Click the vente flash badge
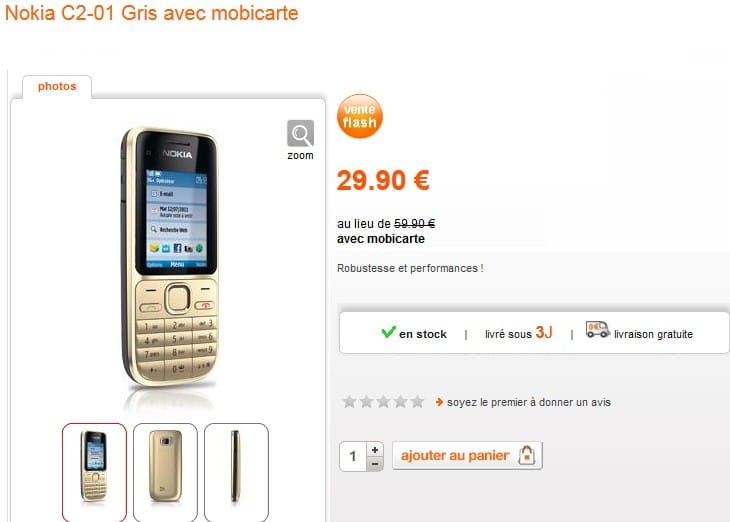 click(x=359, y=116)
